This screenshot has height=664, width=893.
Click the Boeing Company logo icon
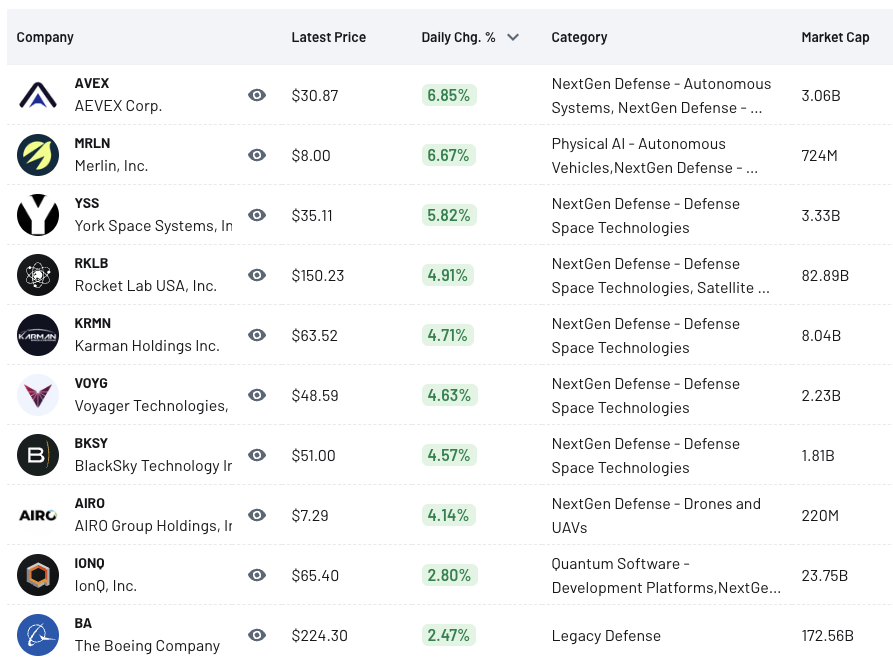[38, 635]
